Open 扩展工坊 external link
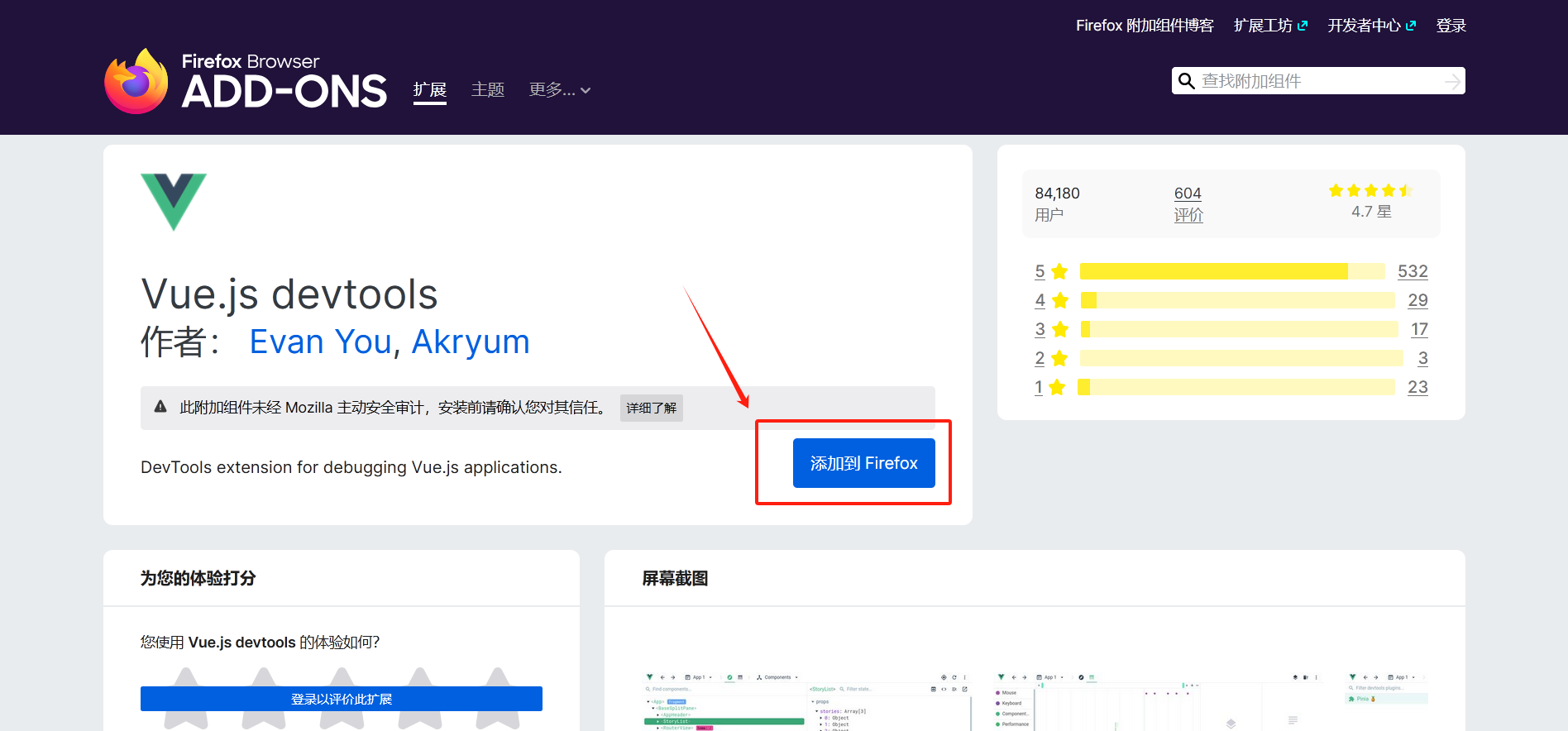 [x=1270, y=26]
